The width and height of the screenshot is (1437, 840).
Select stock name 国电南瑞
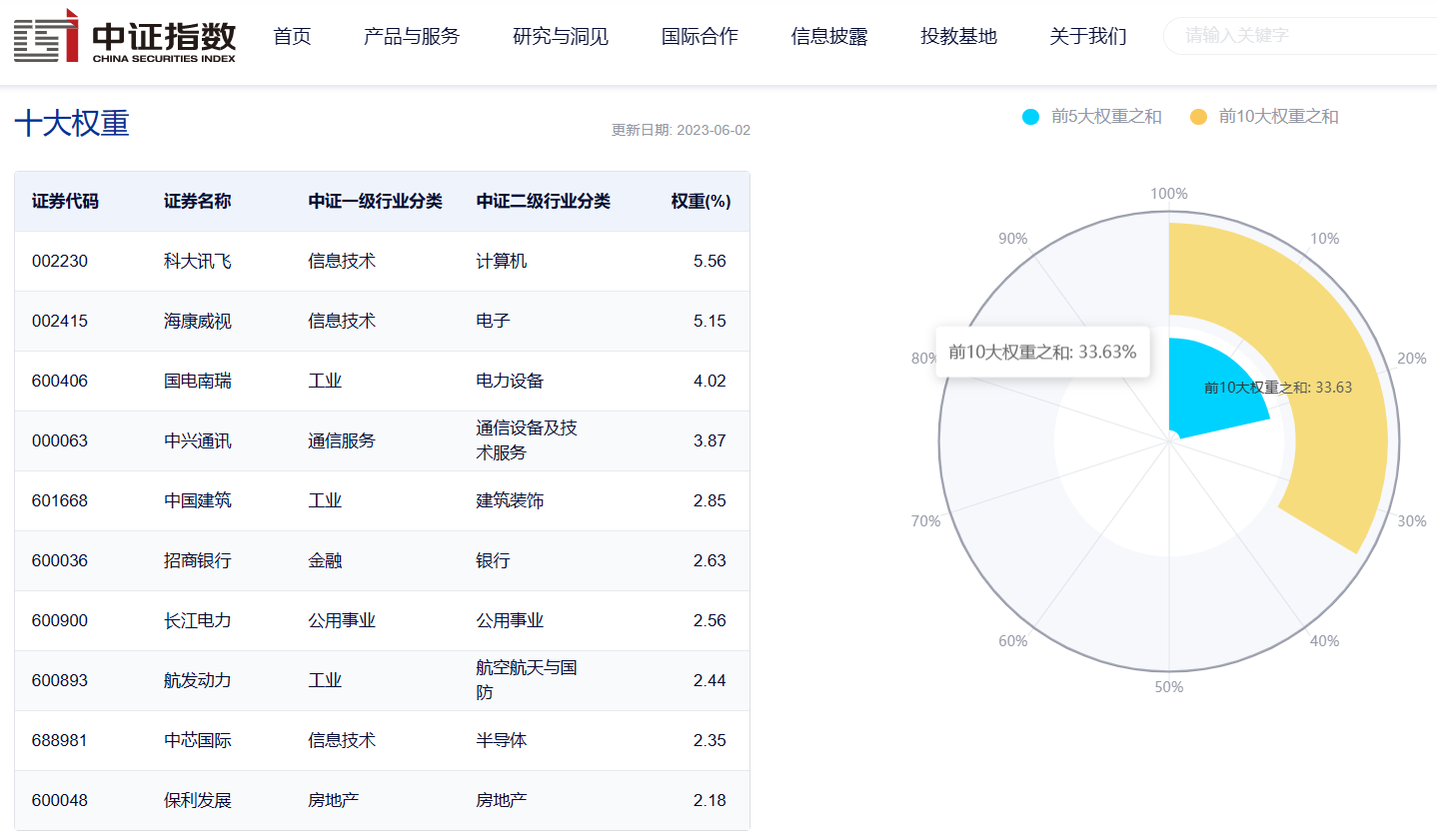pyautogui.click(x=198, y=382)
